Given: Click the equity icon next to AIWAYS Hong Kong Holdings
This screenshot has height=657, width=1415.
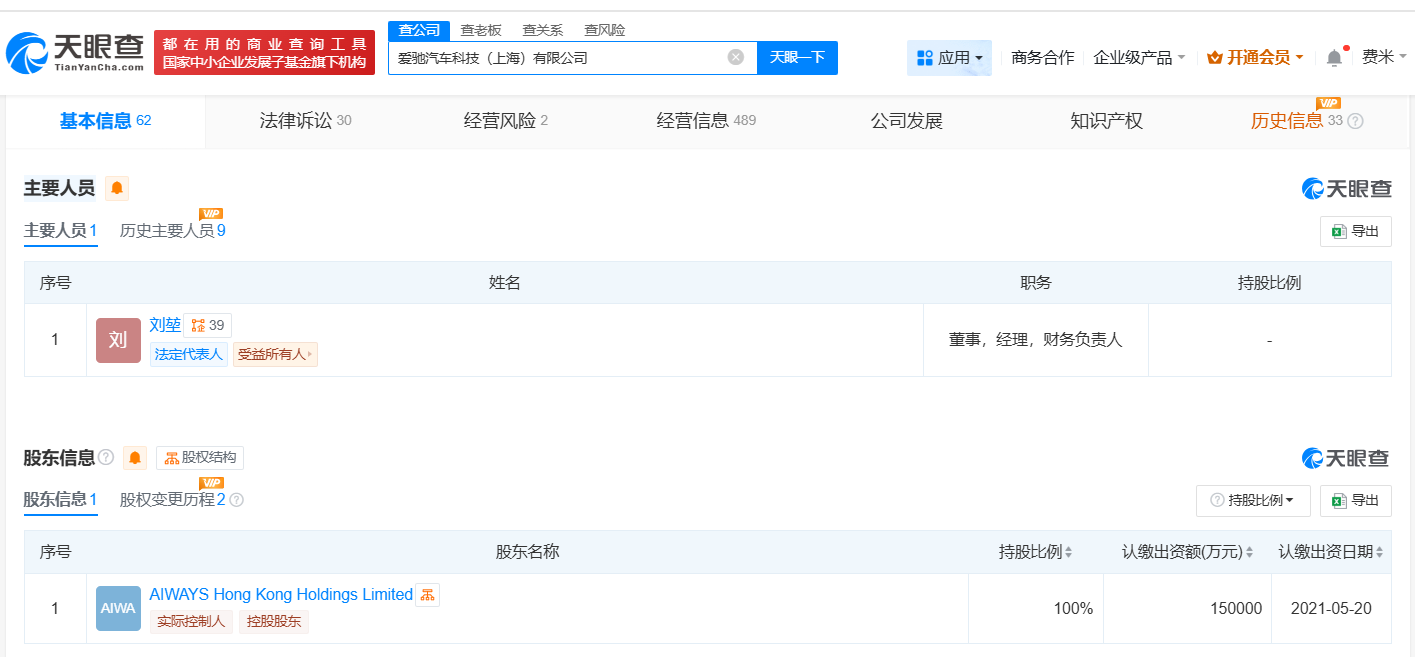Looking at the screenshot, I should 427,594.
